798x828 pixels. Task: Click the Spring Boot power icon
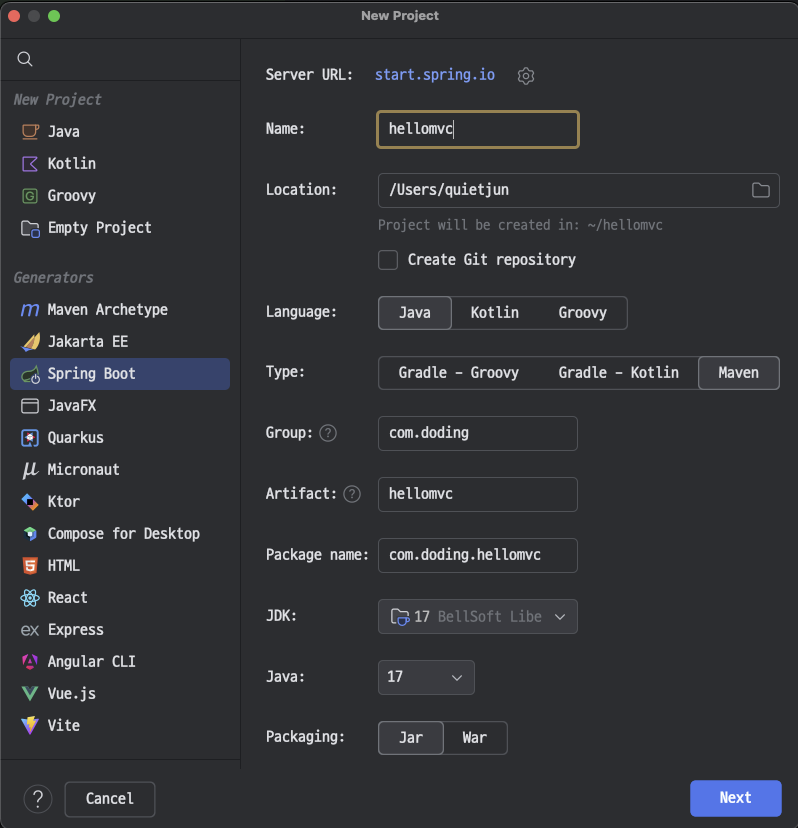(x=30, y=374)
